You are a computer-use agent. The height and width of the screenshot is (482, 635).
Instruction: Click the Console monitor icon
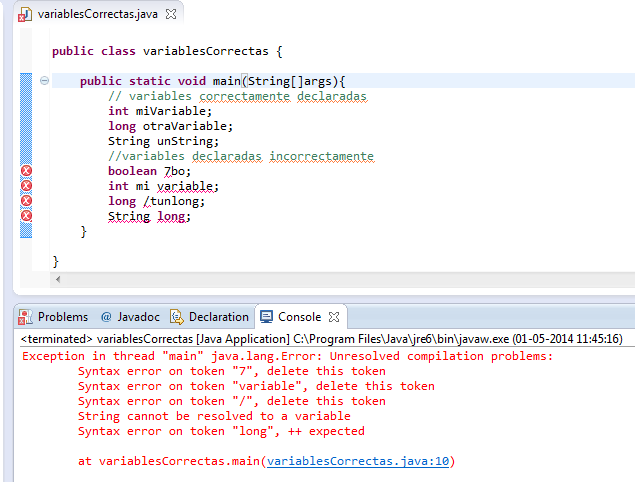pyautogui.click(x=266, y=317)
